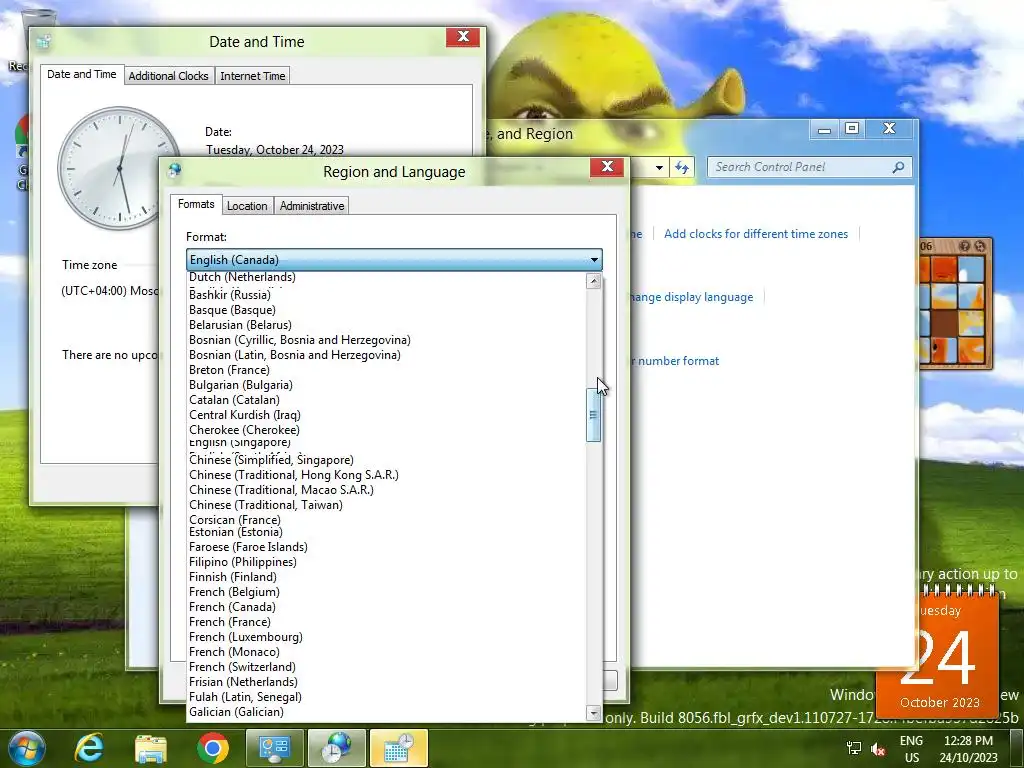
Task: Click the Region and Language title globe icon
Action: coord(174,171)
